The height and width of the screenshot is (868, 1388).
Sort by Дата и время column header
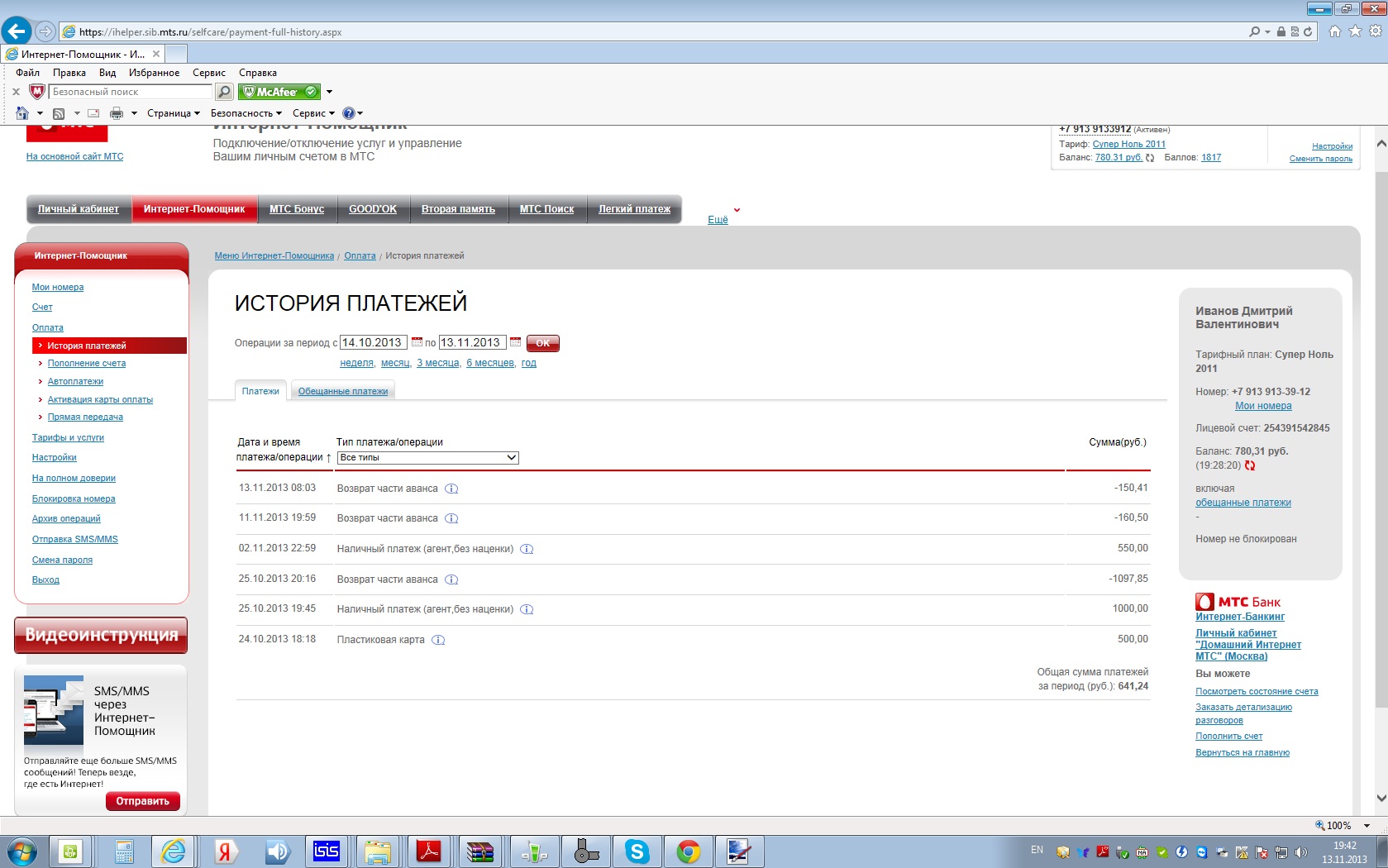pos(279,450)
